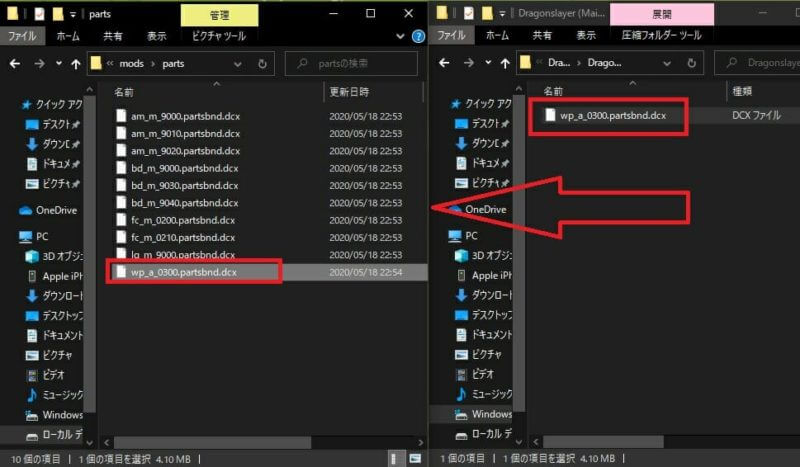Open ミュージック in Dragonslayer window sidebar
The image size is (800, 467).
[483, 394]
